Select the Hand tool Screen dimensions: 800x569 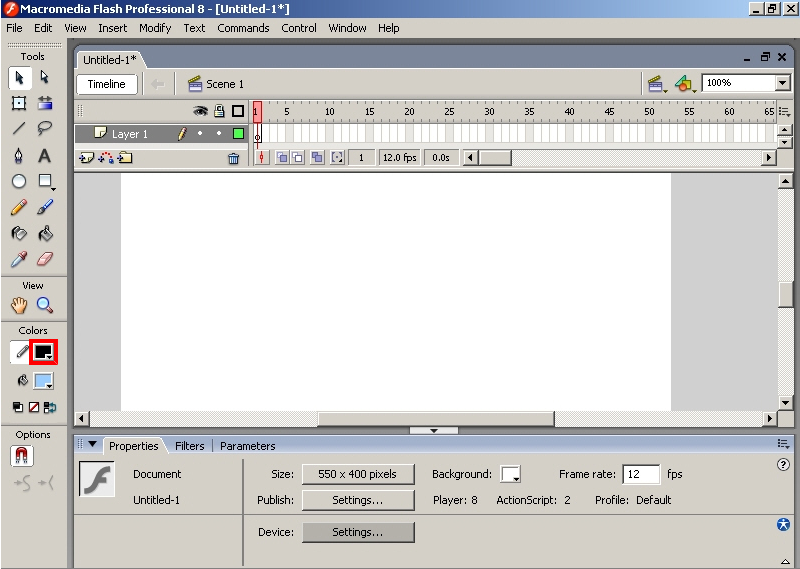pyautogui.click(x=19, y=306)
